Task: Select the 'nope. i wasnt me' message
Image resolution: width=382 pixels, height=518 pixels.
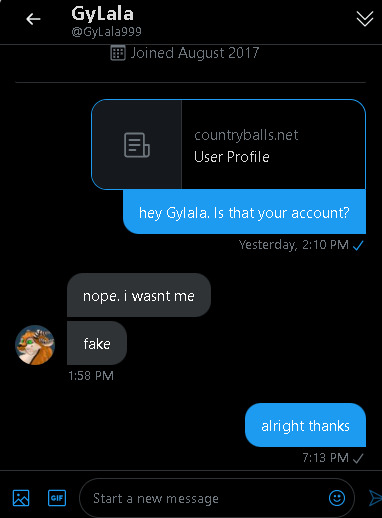Action: click(139, 295)
